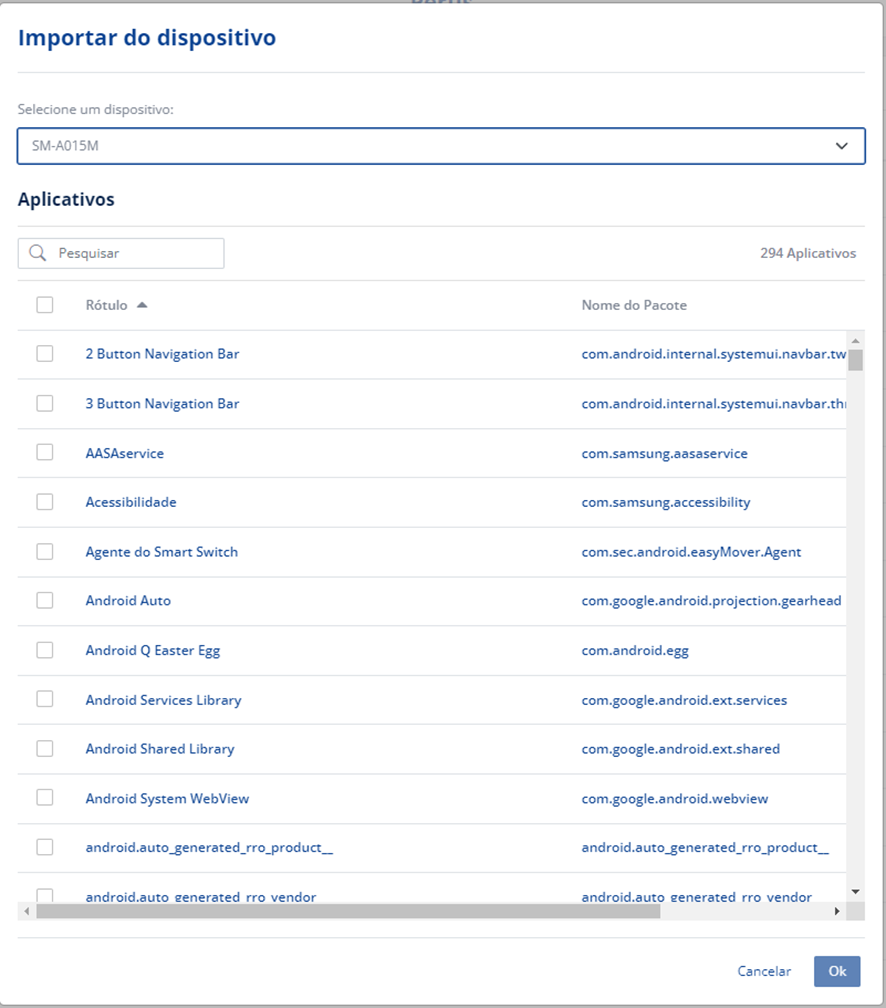The image size is (886, 1008).
Task: Toggle the select-all header checkbox
Action: [45, 305]
